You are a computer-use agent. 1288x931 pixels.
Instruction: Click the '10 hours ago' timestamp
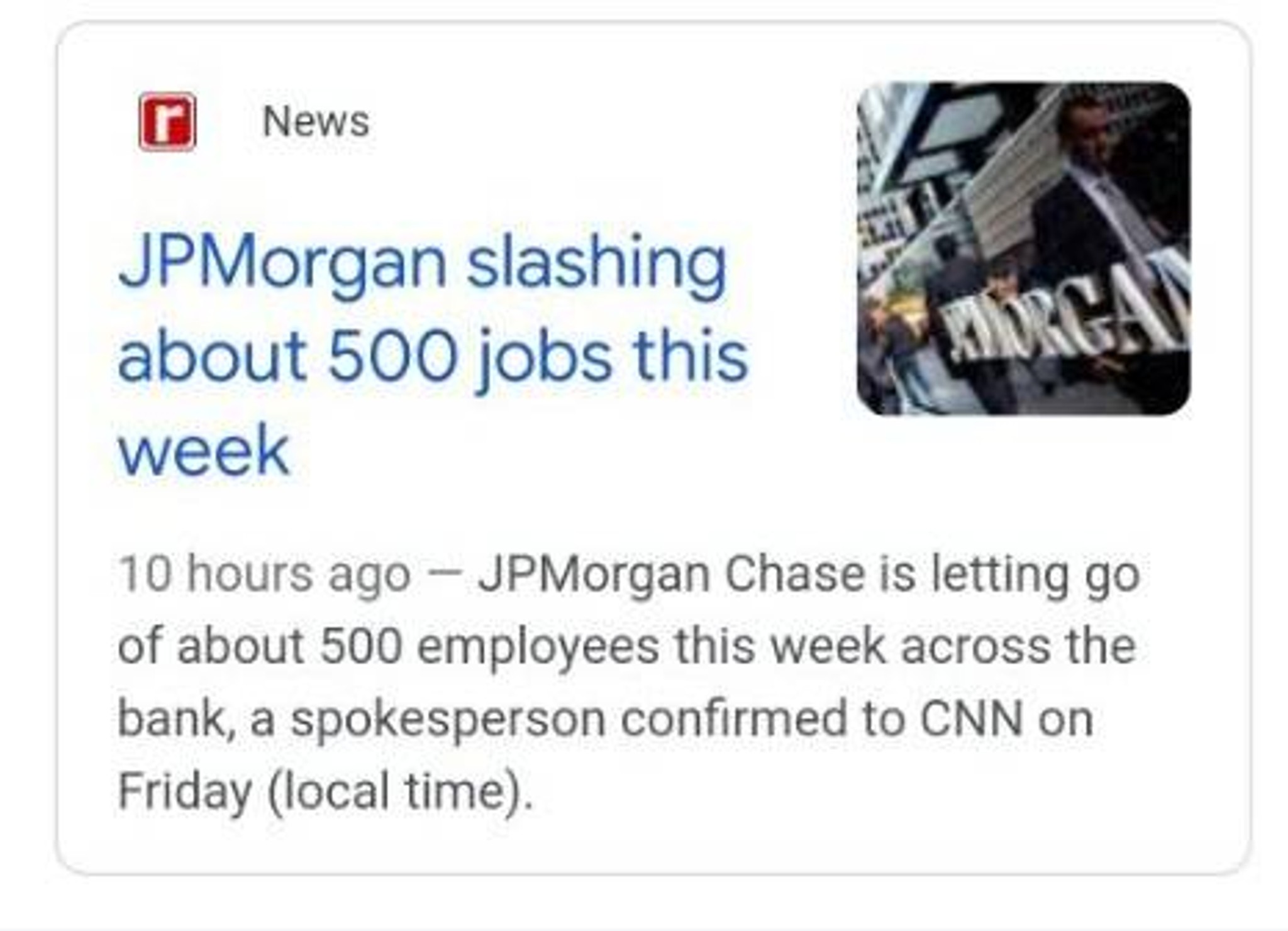(264, 573)
